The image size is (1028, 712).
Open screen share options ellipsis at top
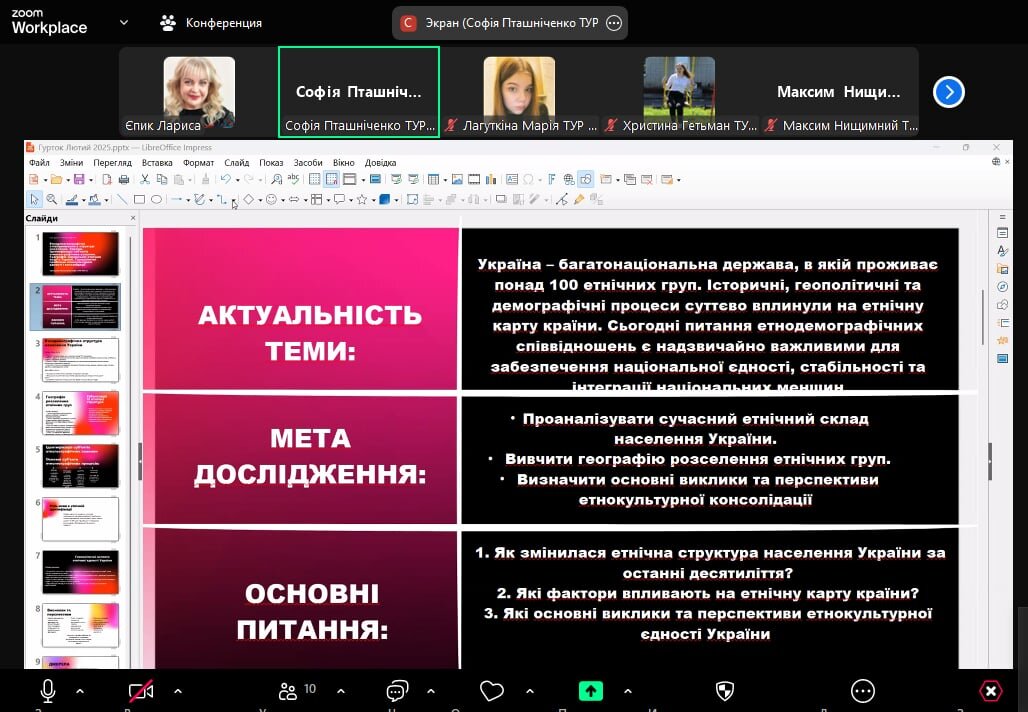pyautogui.click(x=614, y=22)
